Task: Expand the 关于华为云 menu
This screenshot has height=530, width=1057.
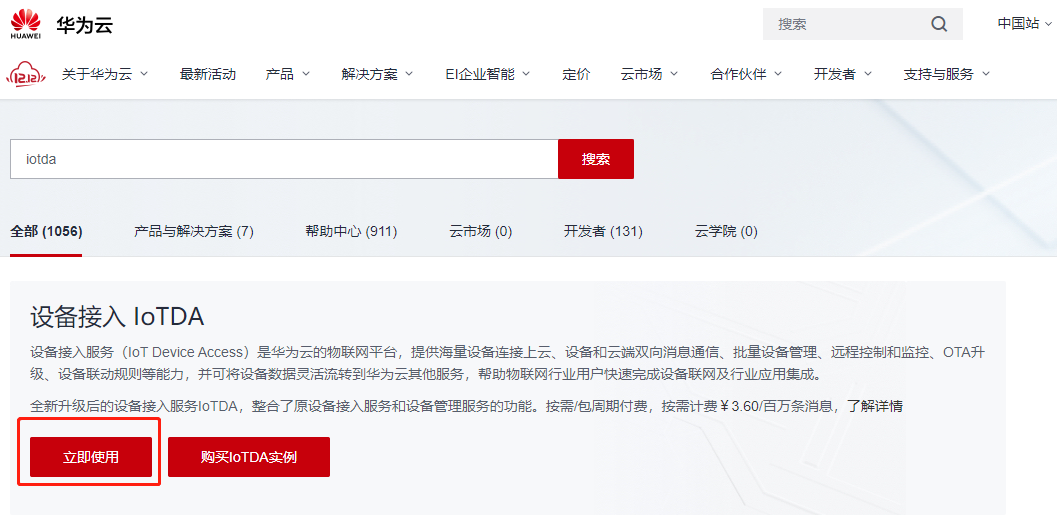Action: (104, 74)
